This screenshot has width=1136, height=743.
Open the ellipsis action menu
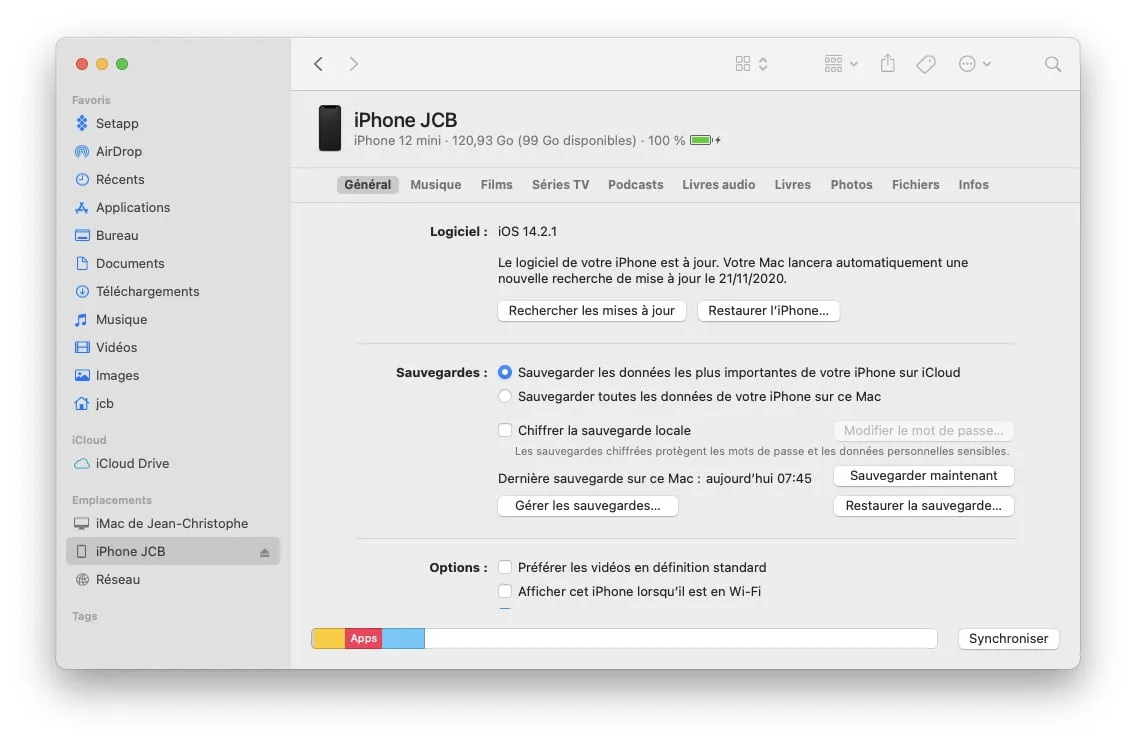pos(974,64)
